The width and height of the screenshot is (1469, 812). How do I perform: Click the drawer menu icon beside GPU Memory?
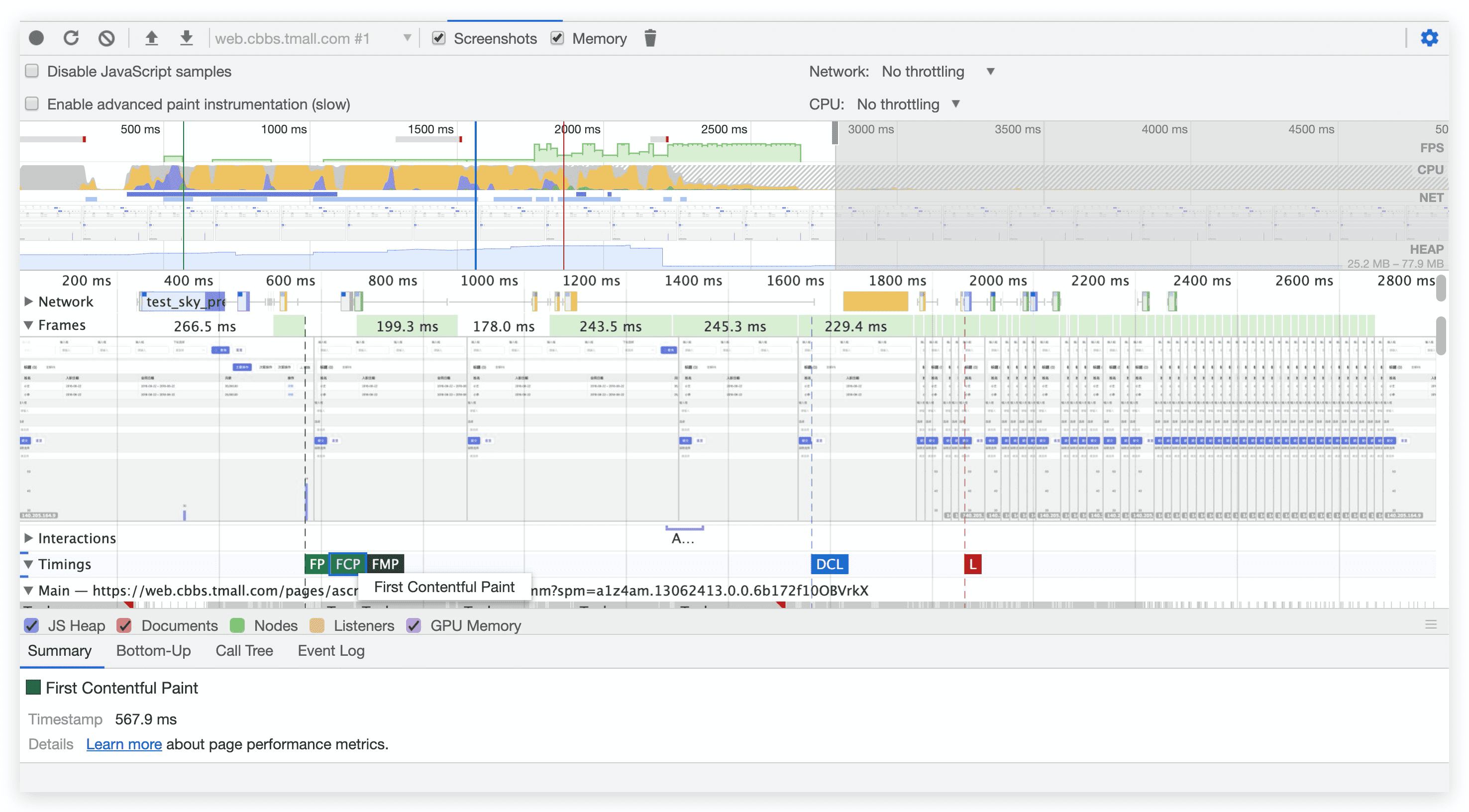(x=1430, y=625)
